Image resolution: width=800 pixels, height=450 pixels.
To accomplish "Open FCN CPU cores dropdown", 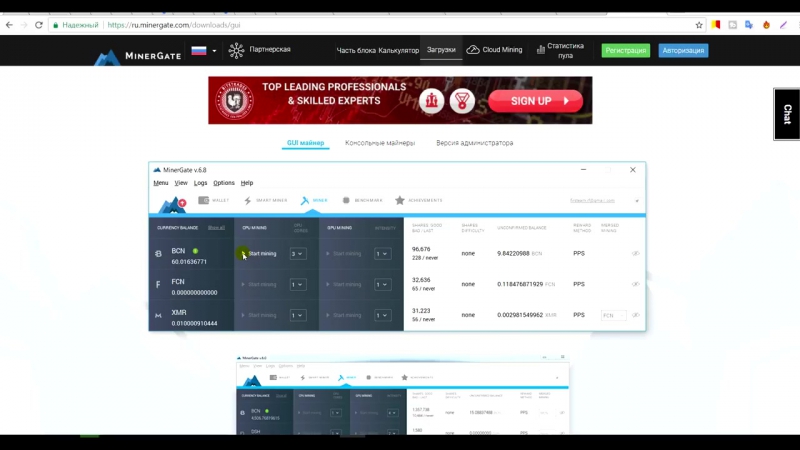I will [x=298, y=285].
